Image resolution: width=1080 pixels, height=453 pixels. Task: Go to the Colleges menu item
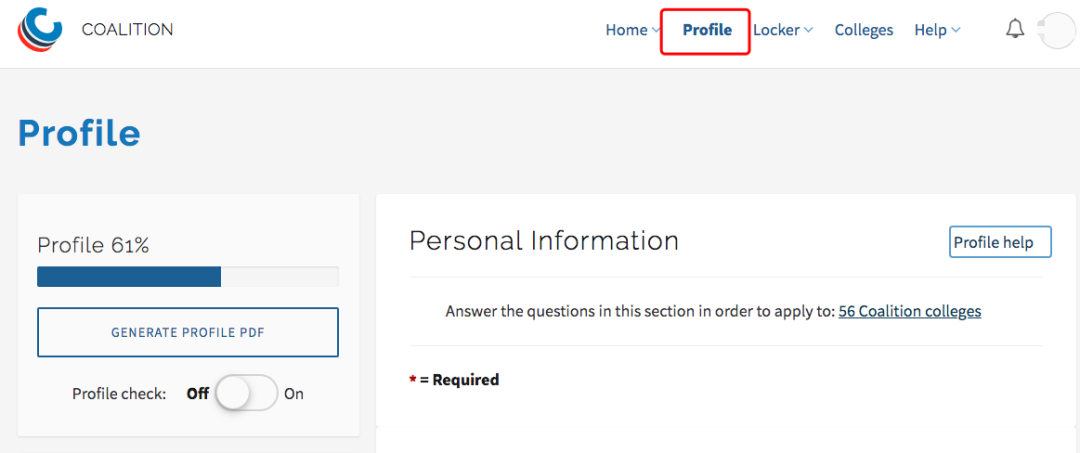864,30
